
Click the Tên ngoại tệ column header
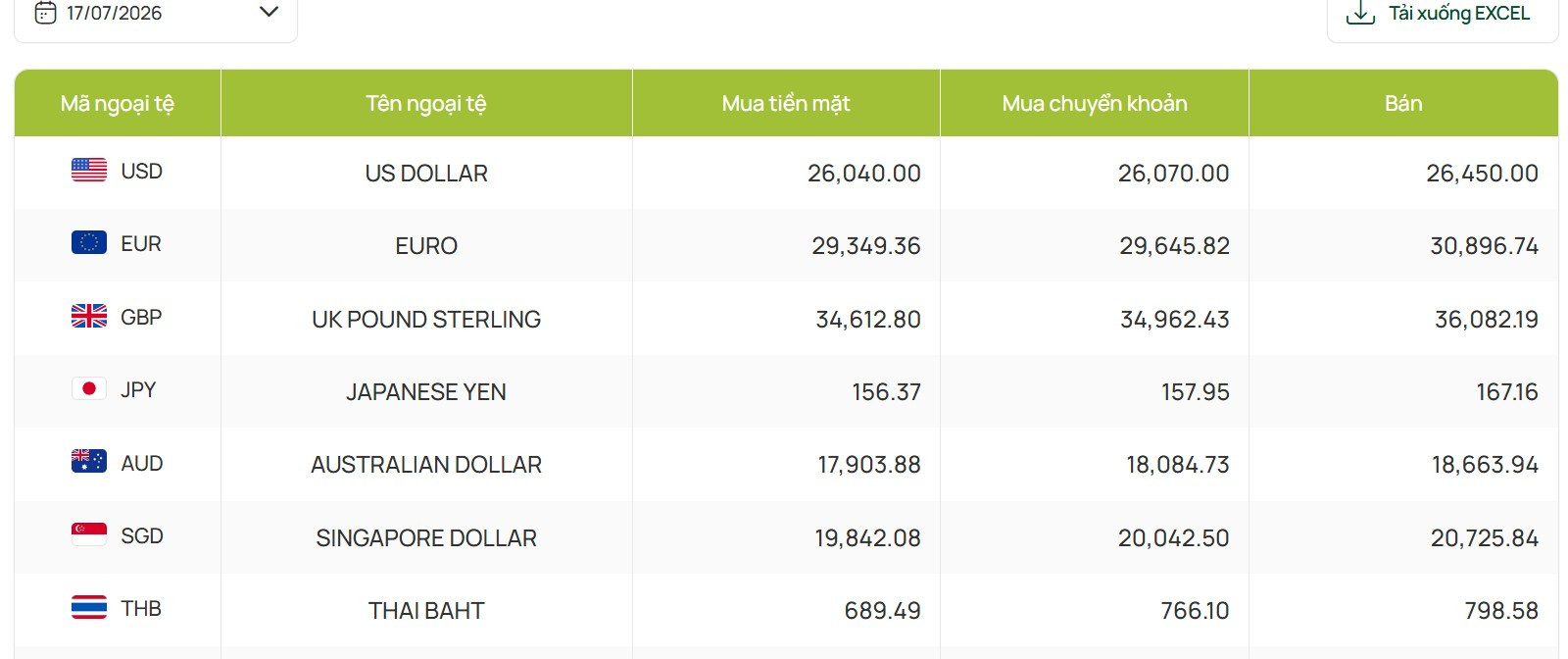[x=426, y=103]
